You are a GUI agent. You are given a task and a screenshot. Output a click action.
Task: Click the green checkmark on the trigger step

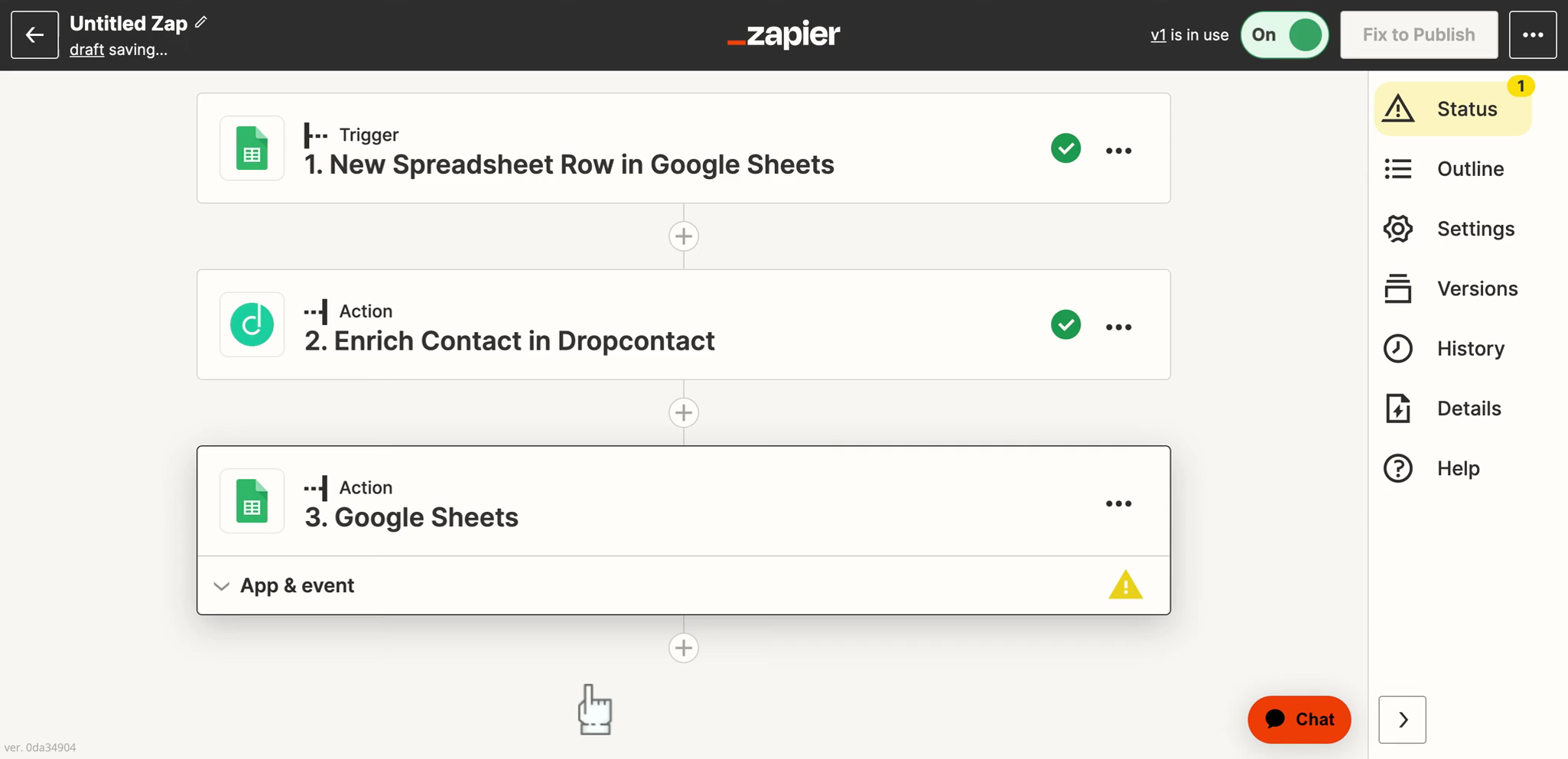(1065, 148)
